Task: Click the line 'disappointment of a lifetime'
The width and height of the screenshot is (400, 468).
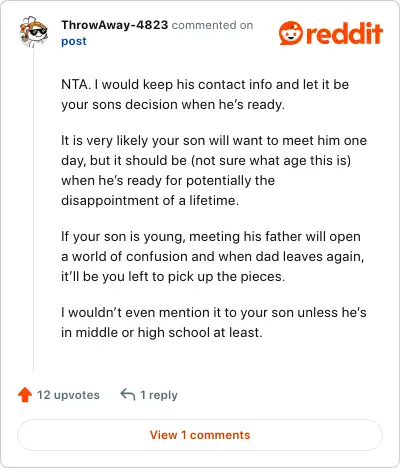Action: pyautogui.click(x=150, y=200)
